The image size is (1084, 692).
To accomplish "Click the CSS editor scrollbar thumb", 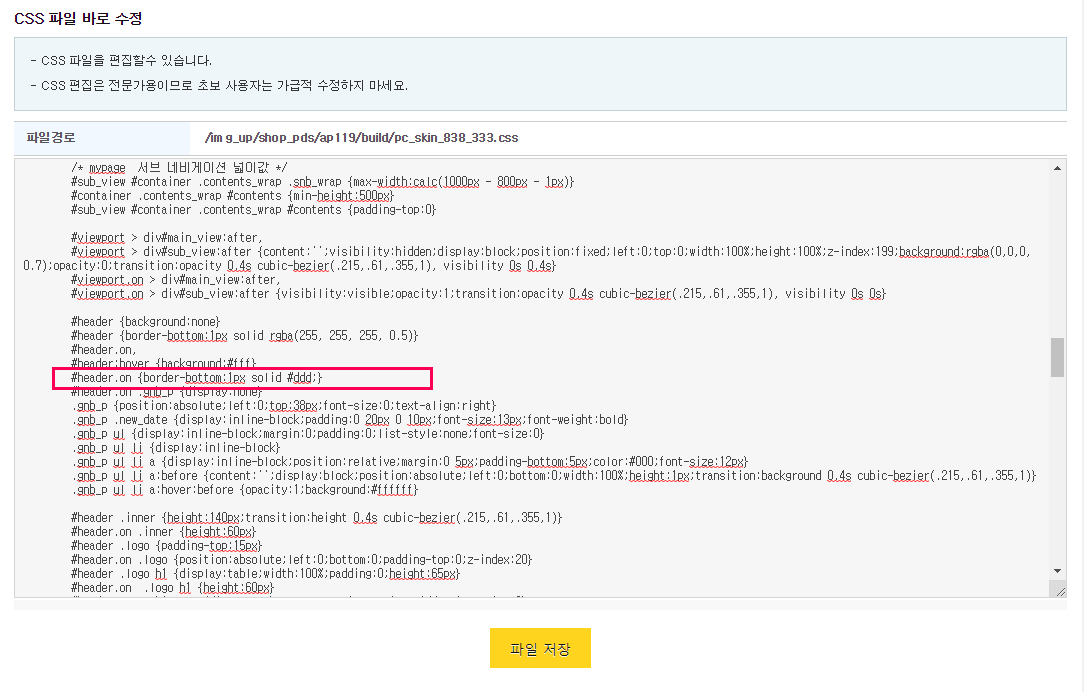I will [x=1057, y=357].
